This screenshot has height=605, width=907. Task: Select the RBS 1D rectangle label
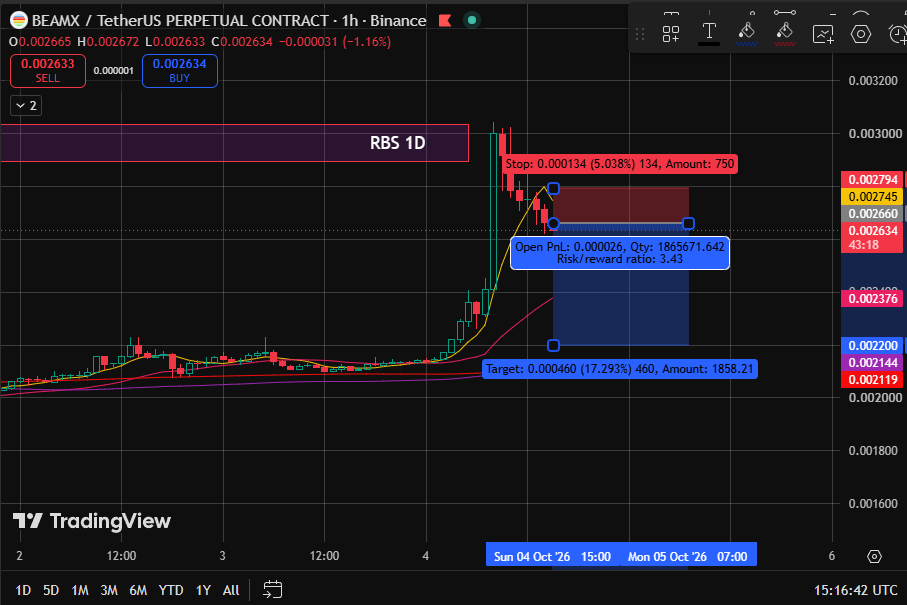(397, 143)
